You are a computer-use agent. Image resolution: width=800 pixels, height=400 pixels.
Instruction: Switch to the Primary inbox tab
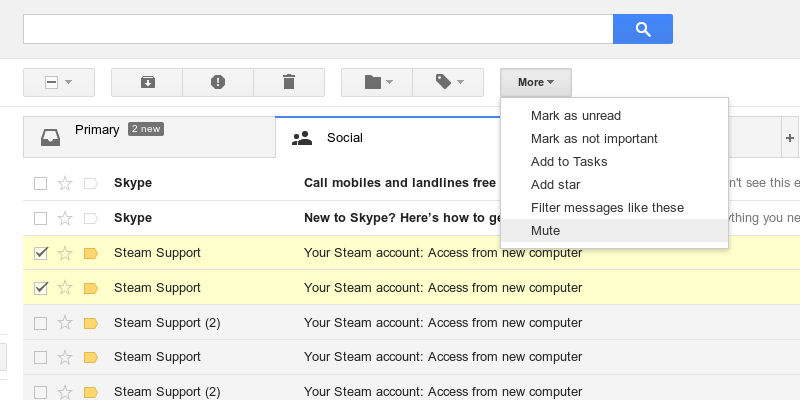97,131
